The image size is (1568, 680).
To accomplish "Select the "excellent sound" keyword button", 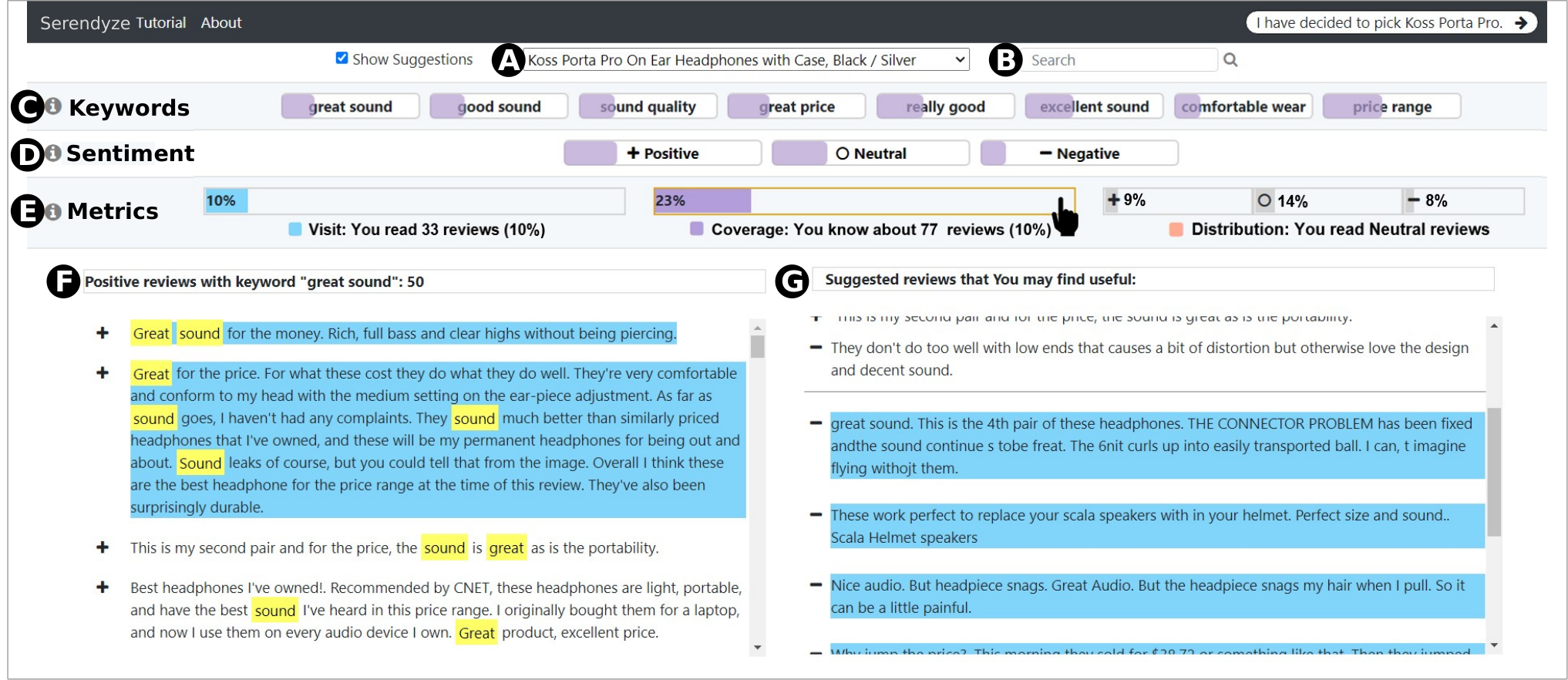I will [1094, 106].
